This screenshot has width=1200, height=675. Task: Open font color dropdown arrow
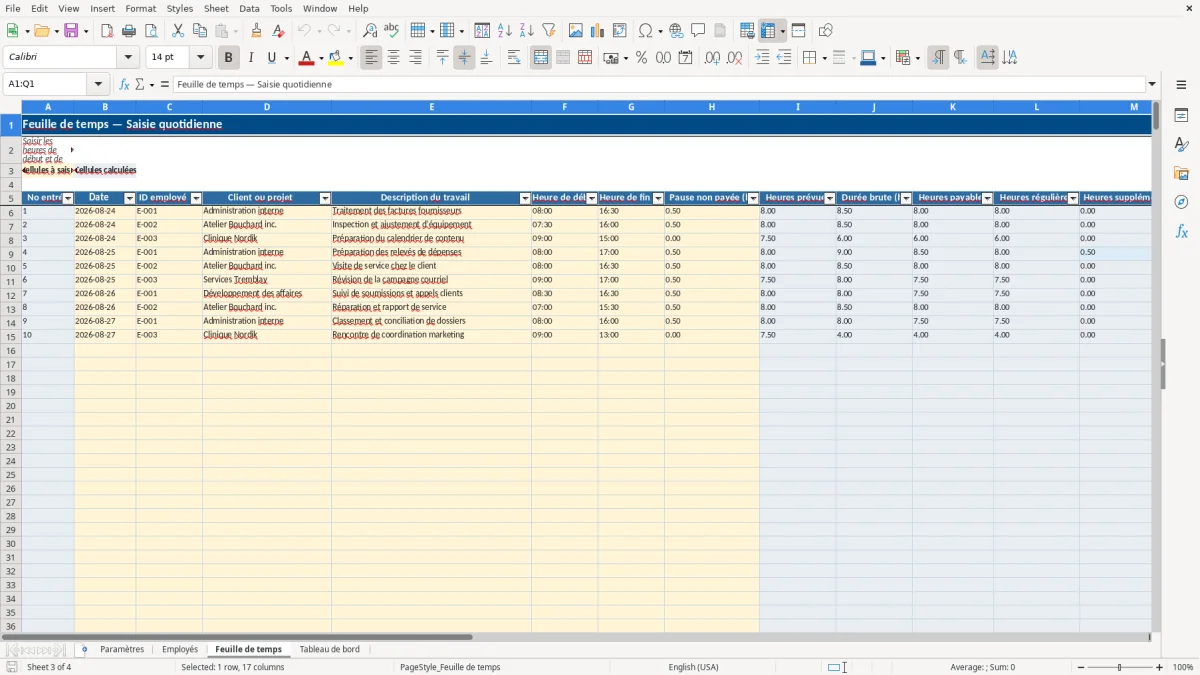[x=321, y=58]
